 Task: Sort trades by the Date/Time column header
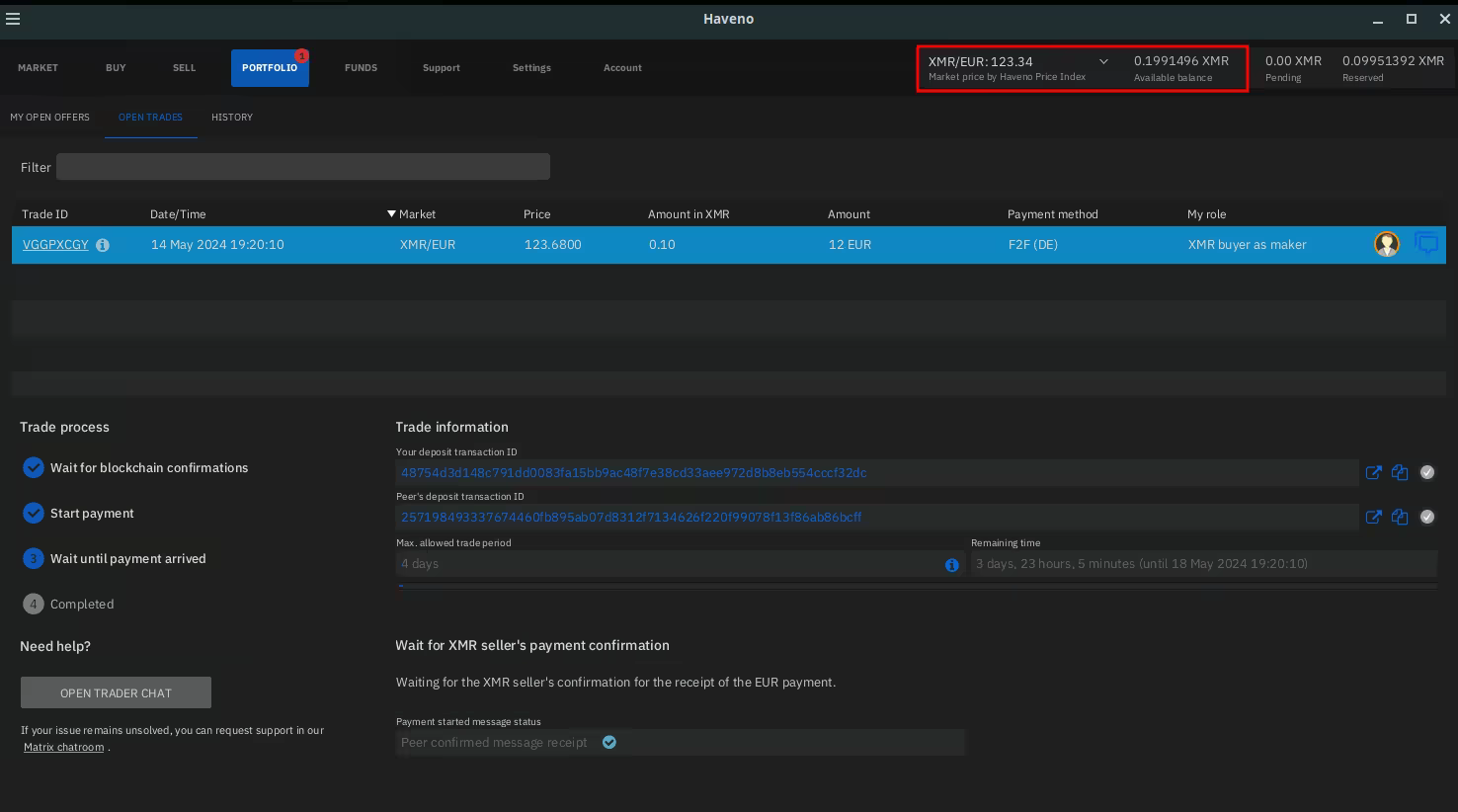[x=178, y=214]
